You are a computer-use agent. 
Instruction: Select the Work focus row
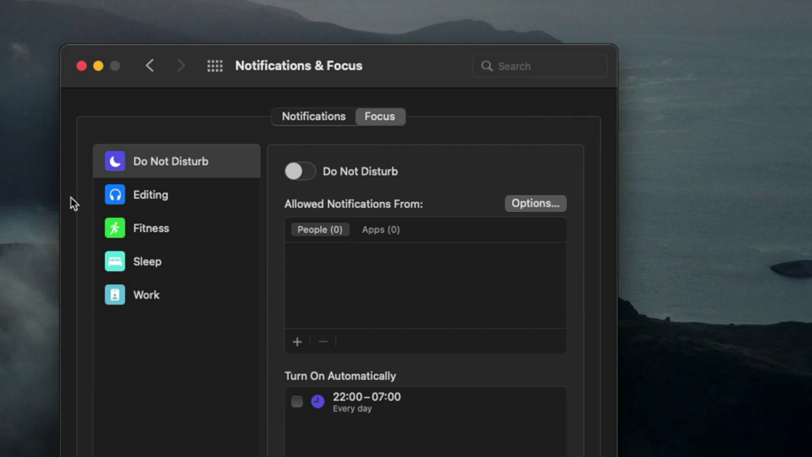pos(177,295)
